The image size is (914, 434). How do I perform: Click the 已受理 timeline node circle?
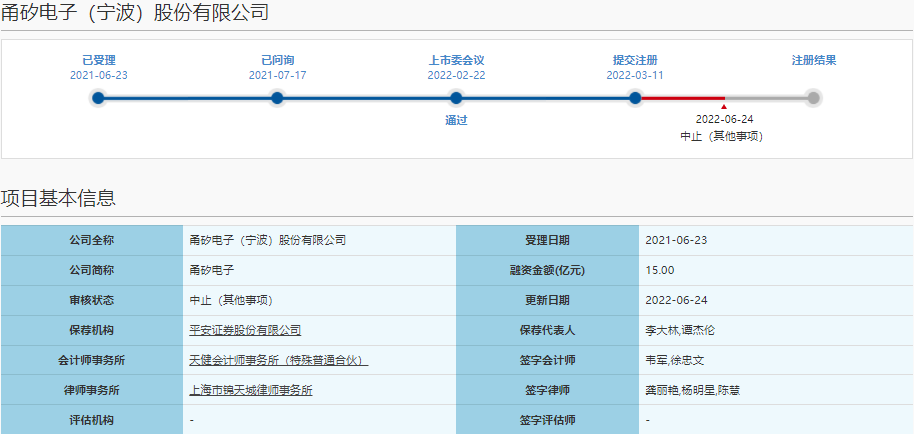(98, 98)
